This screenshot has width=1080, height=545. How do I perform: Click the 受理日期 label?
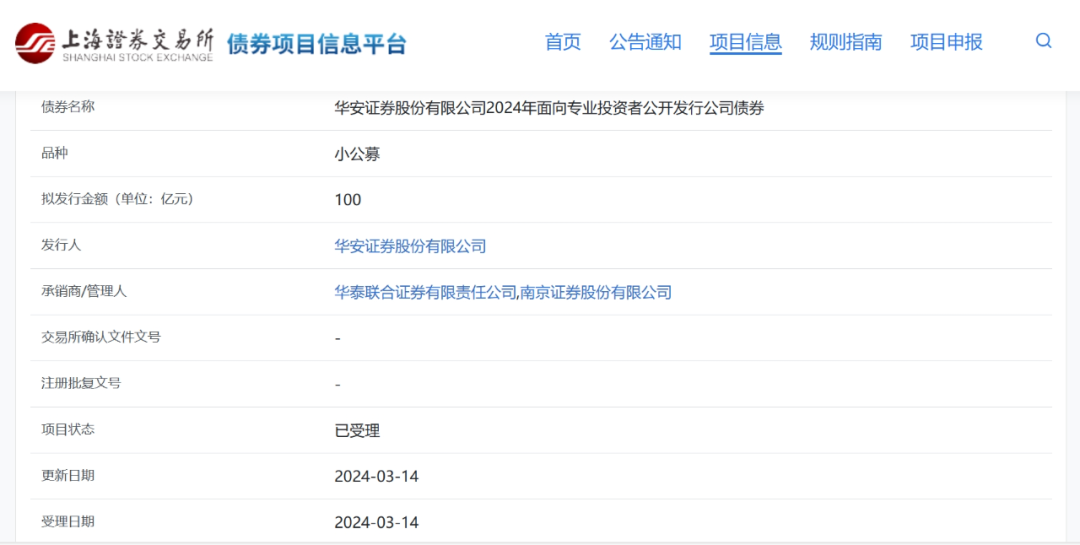(68, 522)
